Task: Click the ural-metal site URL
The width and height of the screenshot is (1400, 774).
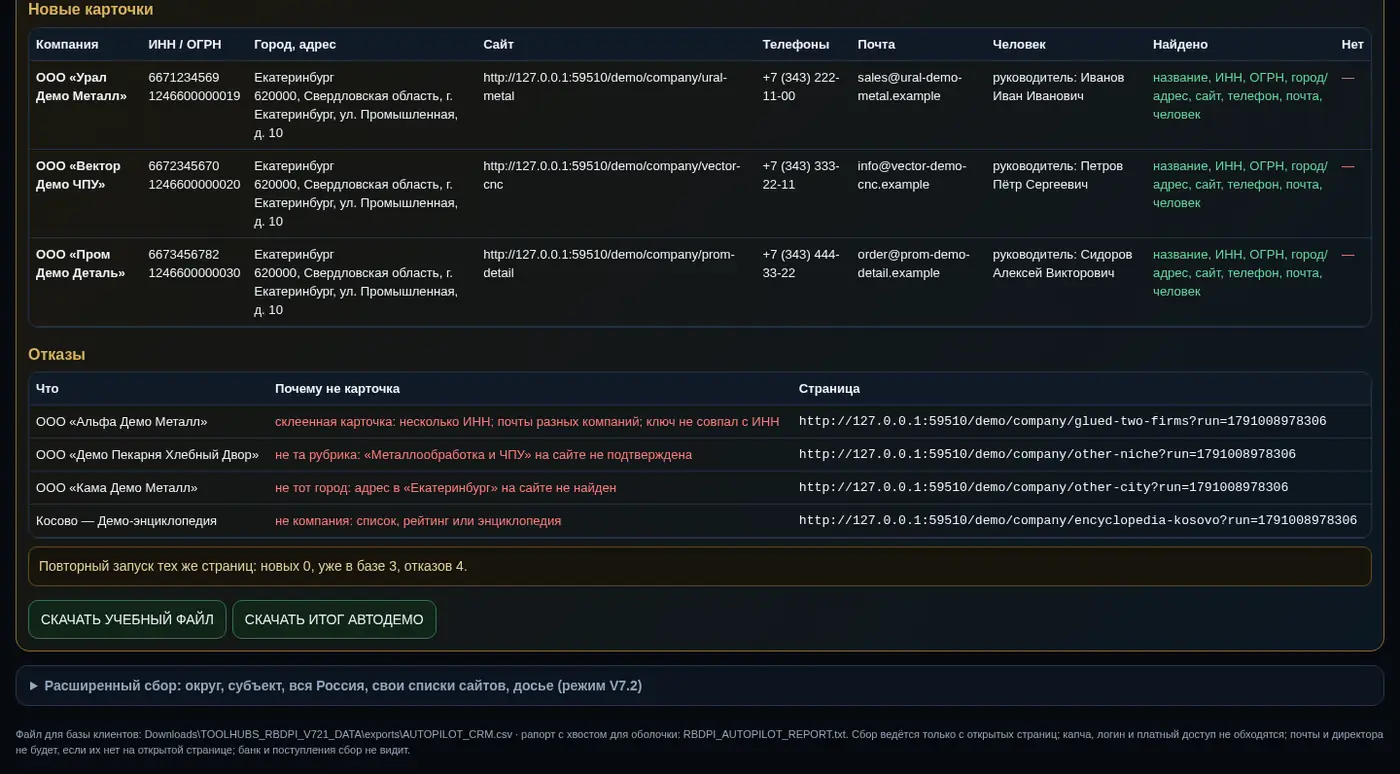Action: click(605, 87)
